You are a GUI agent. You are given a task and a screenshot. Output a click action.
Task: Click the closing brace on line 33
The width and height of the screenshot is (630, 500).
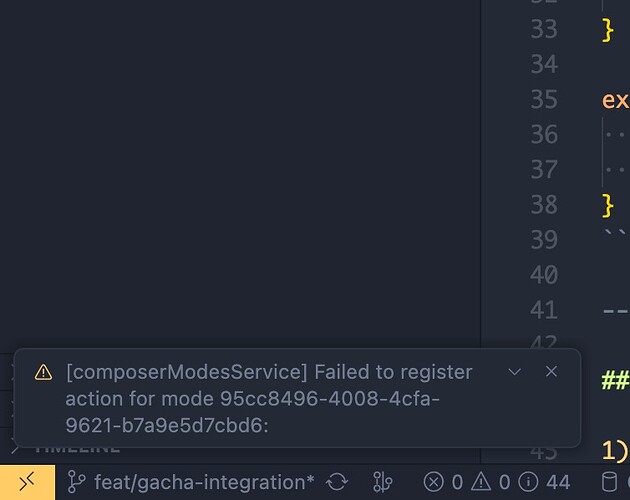click(608, 29)
